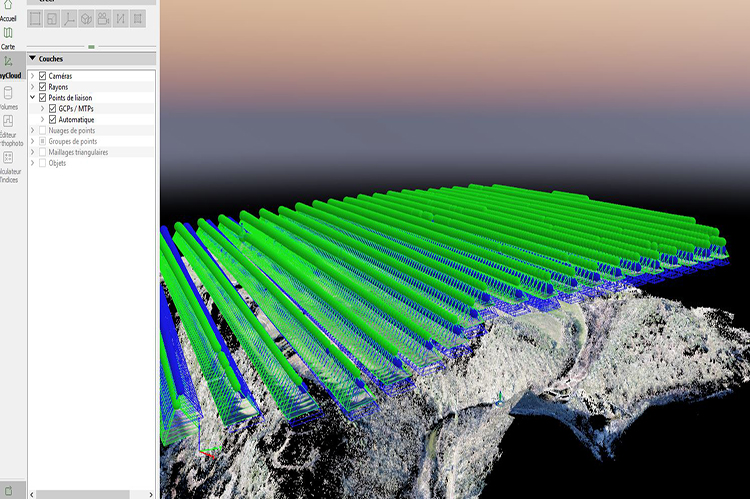The height and width of the screenshot is (499, 750).
Task: Expand the Caméras layer node
Action: tap(32, 76)
